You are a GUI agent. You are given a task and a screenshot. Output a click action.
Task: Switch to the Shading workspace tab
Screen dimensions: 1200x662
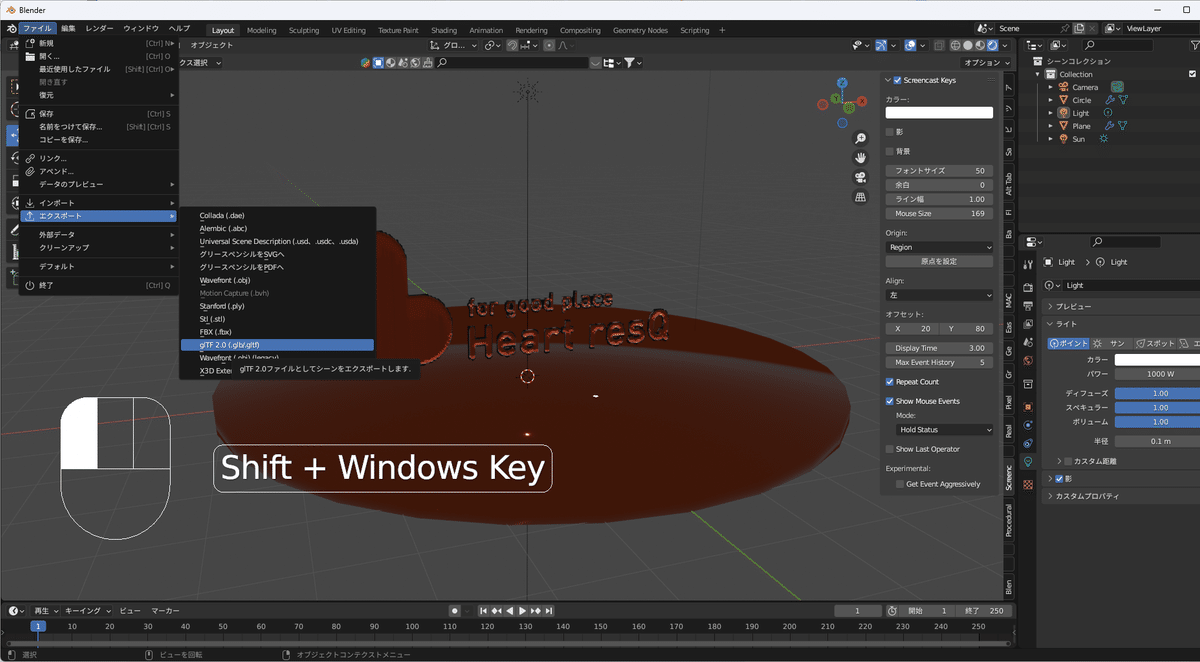point(444,30)
